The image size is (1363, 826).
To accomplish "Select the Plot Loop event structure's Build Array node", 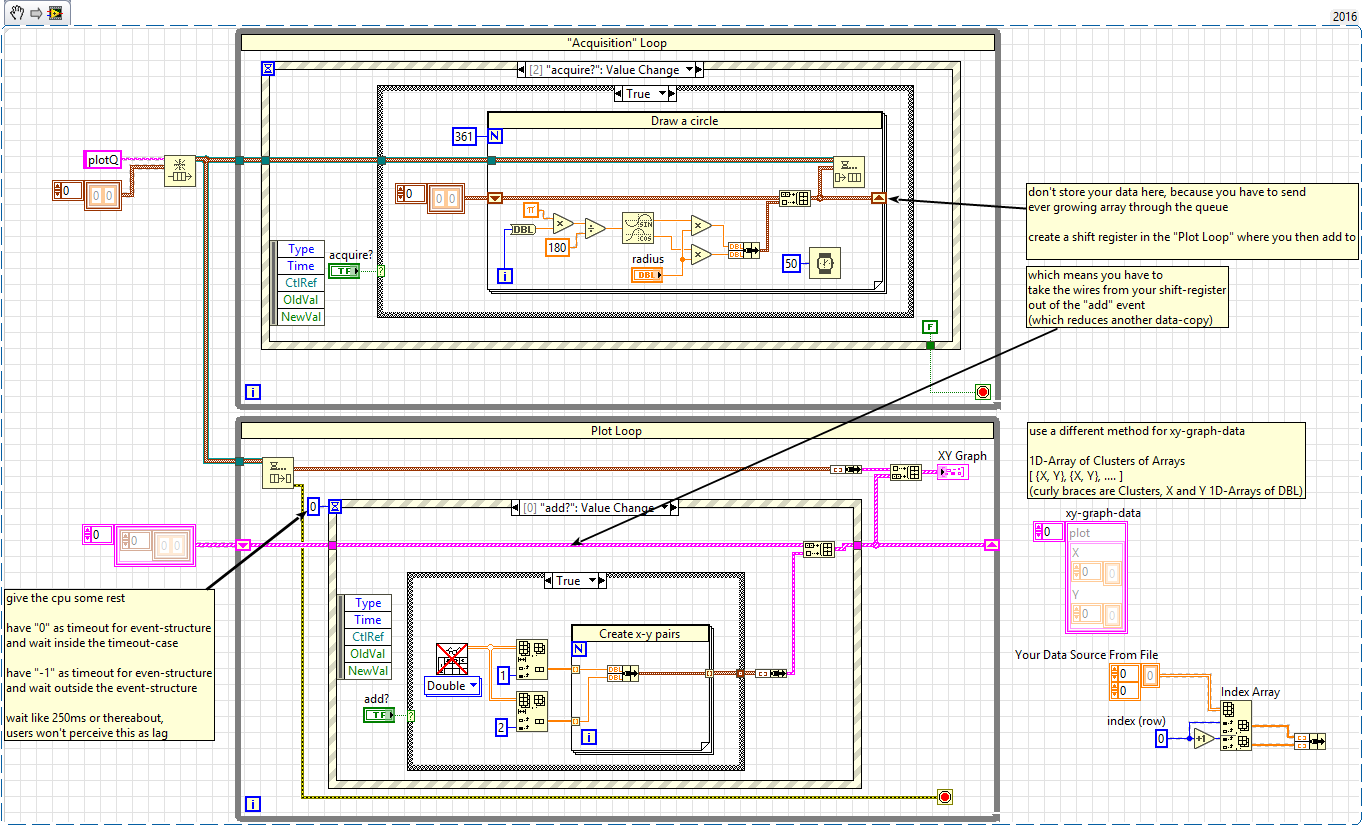I will pyautogui.click(x=819, y=548).
